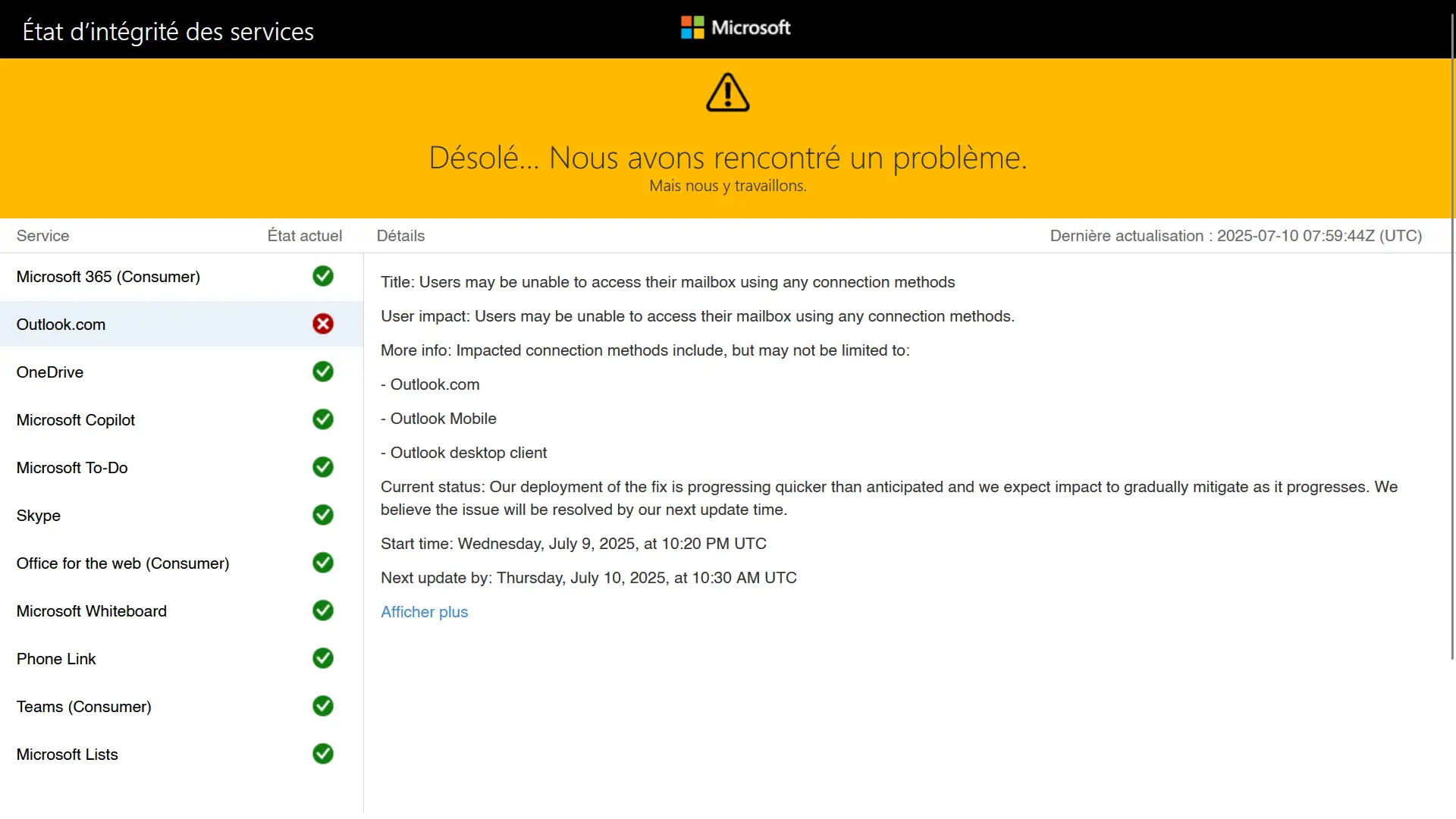Click the 'État actuel' column header

point(305,236)
